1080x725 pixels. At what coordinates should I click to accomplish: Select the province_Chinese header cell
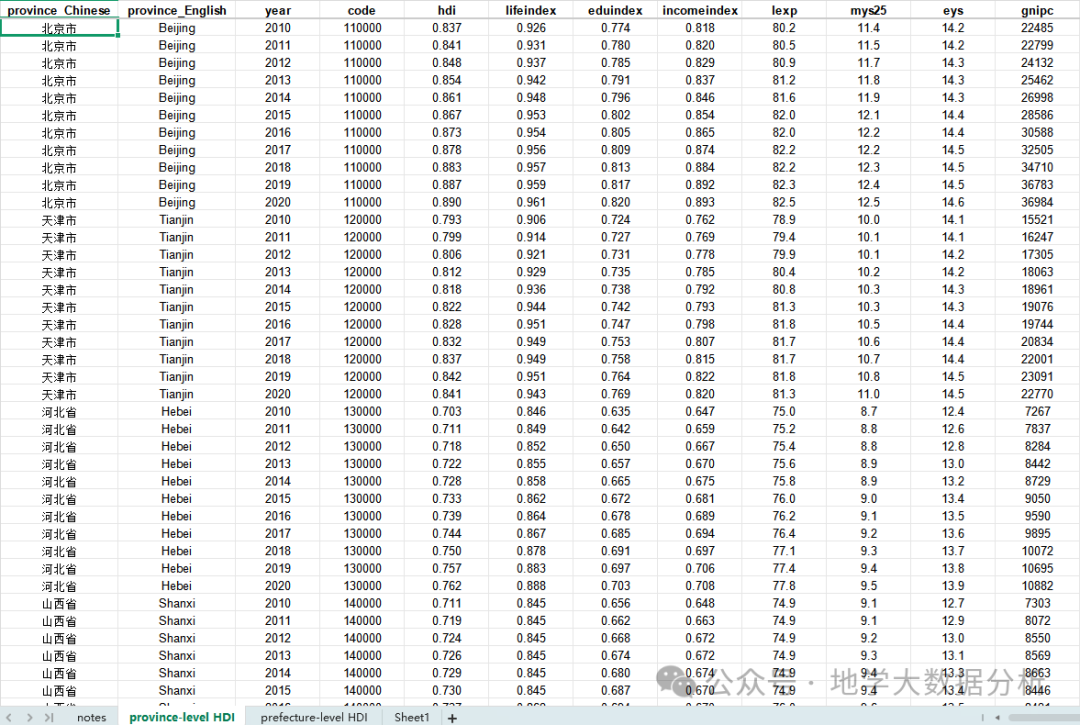59,10
